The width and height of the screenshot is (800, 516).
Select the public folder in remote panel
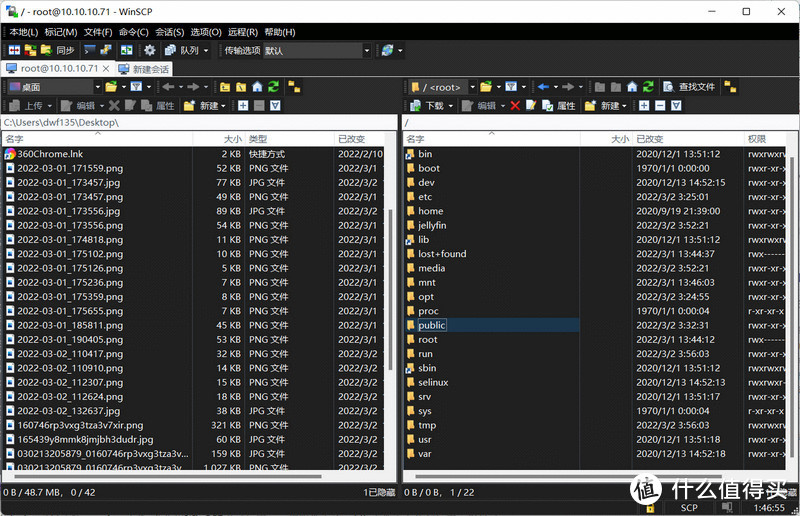[x=432, y=325]
